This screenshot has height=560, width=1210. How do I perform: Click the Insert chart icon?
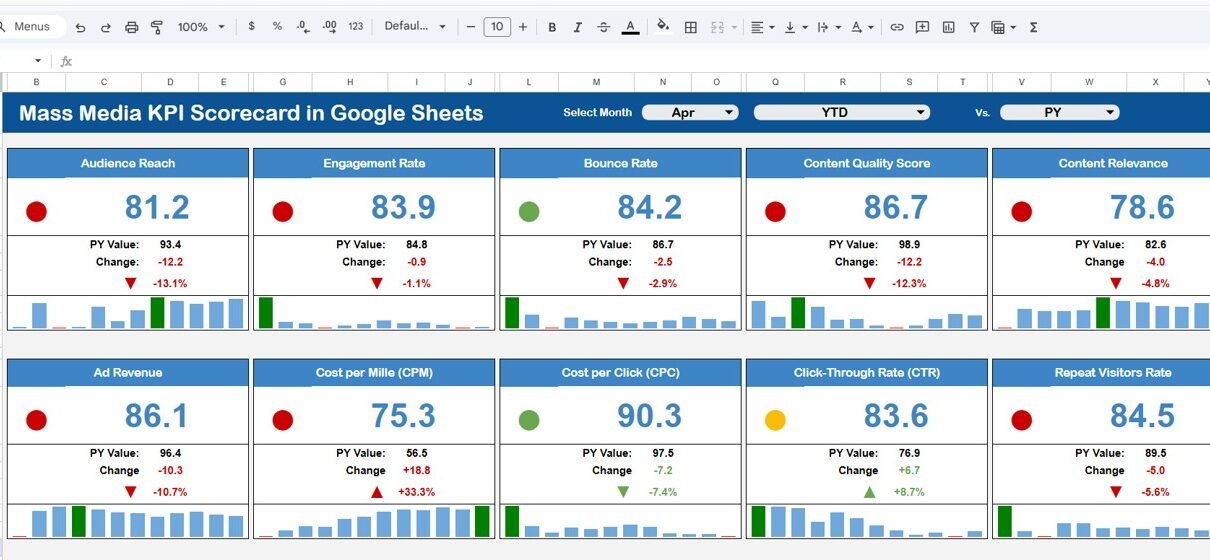pyautogui.click(x=948, y=27)
